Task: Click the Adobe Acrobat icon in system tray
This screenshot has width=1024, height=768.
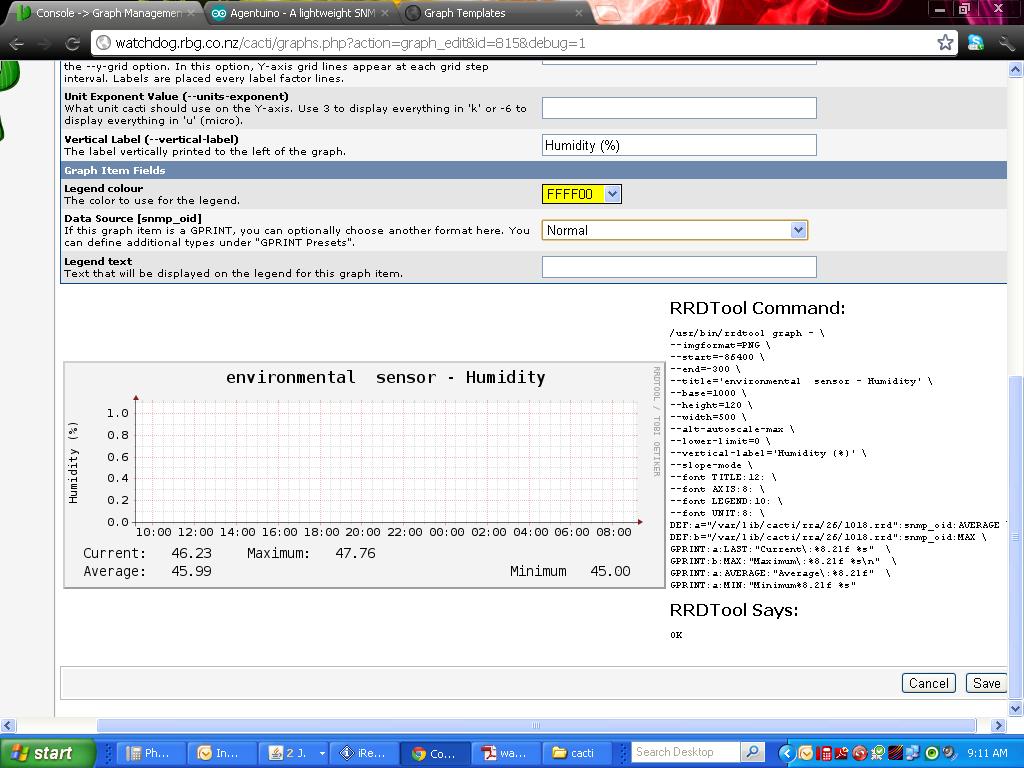Action: [840, 753]
